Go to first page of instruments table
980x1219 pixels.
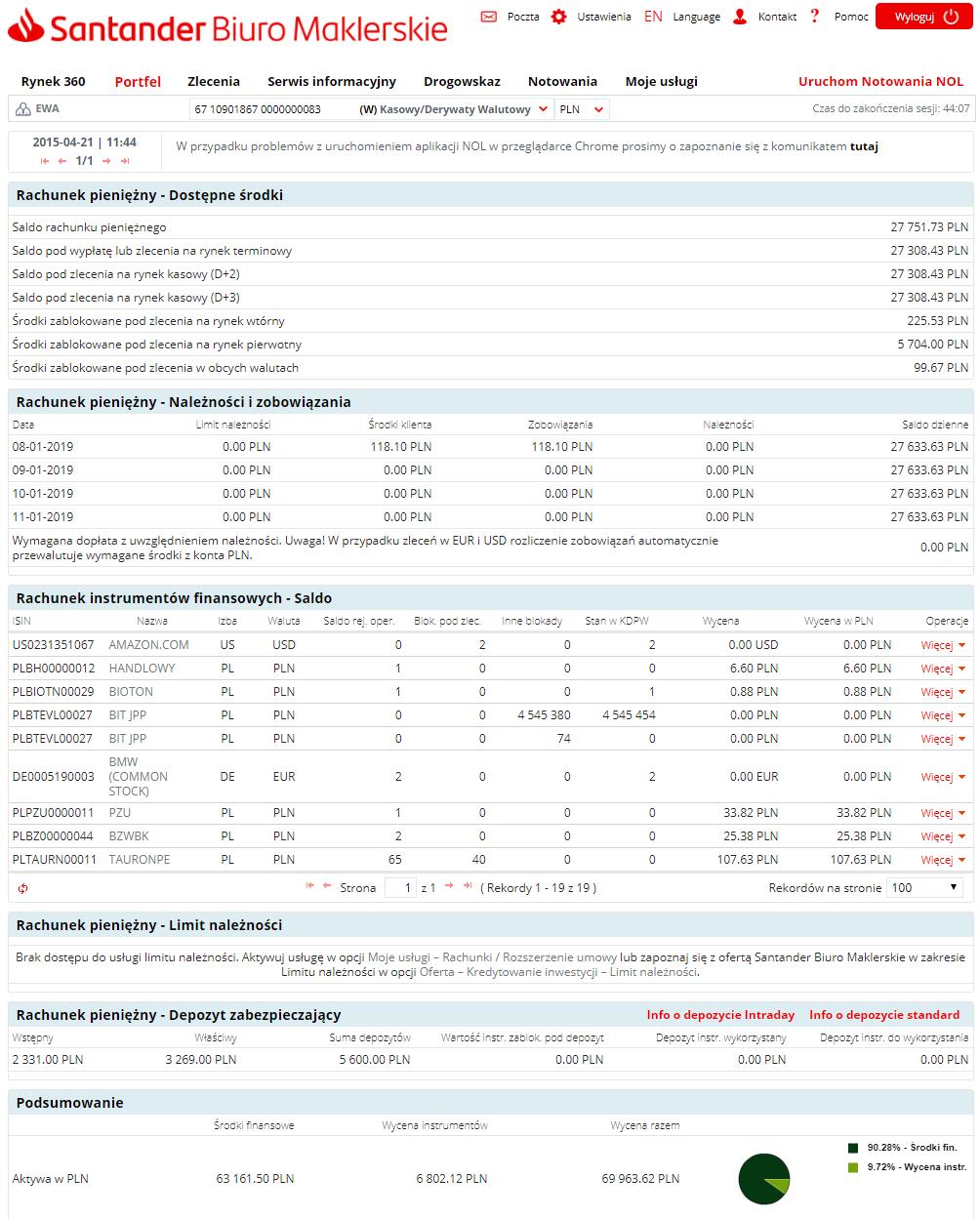click(x=310, y=886)
